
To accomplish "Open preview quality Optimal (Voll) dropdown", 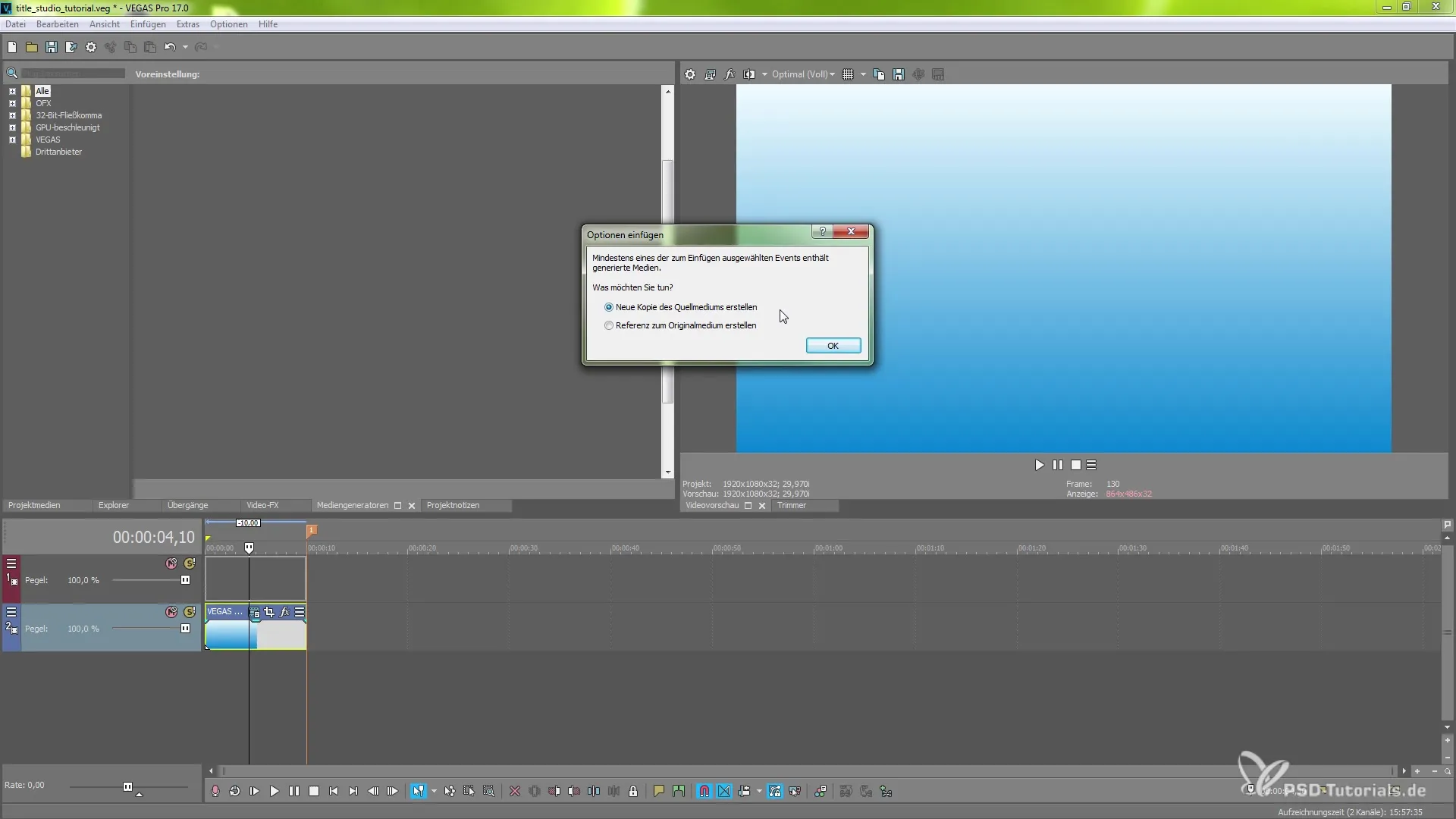I will point(803,74).
